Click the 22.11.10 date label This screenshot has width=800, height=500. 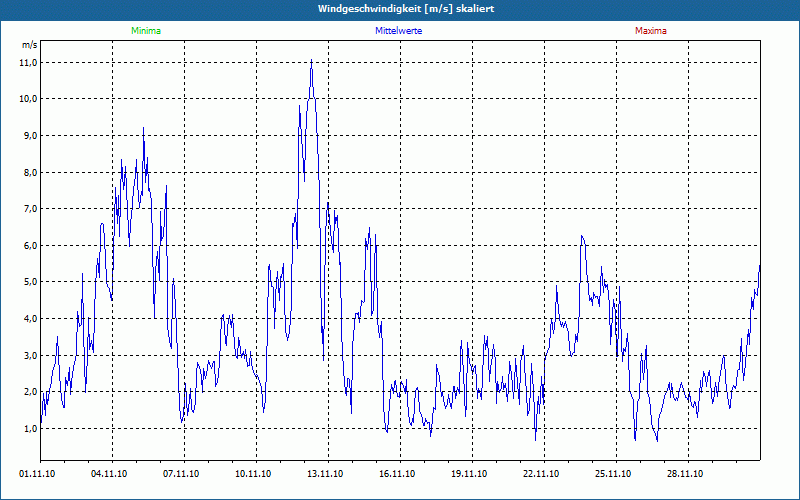click(541, 474)
